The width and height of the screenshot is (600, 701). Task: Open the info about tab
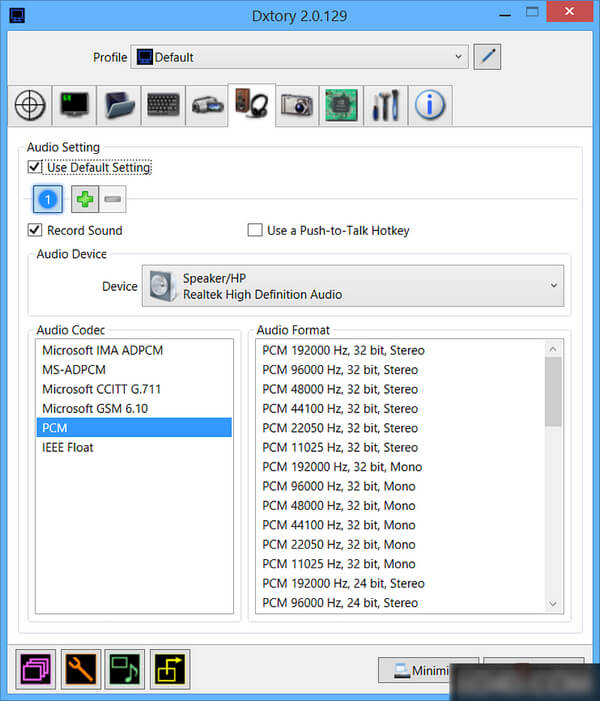click(430, 105)
